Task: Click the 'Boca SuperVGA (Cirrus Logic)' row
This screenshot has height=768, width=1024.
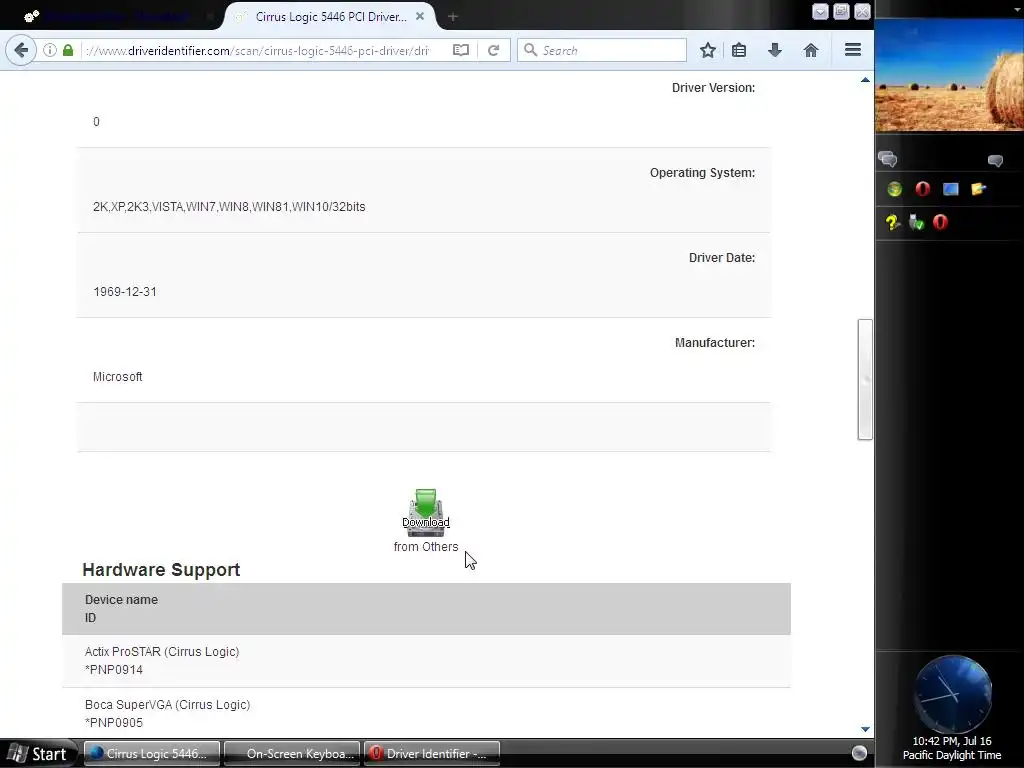Action: click(426, 713)
